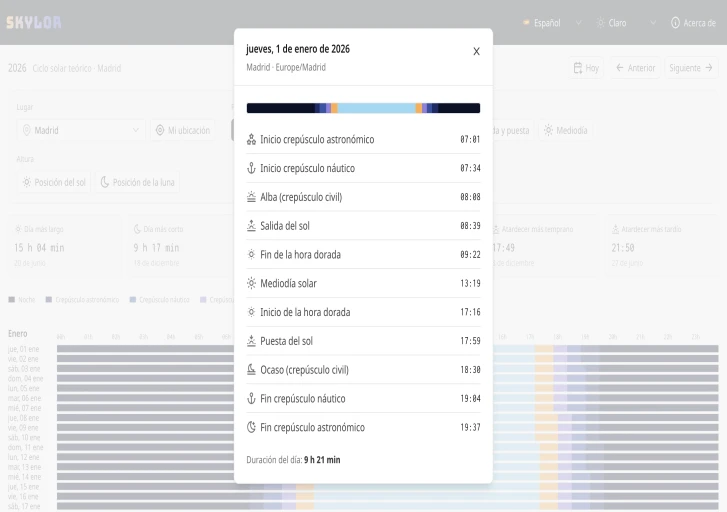
Task: Select the Salida del sol 08:39 row
Action: coord(363,226)
